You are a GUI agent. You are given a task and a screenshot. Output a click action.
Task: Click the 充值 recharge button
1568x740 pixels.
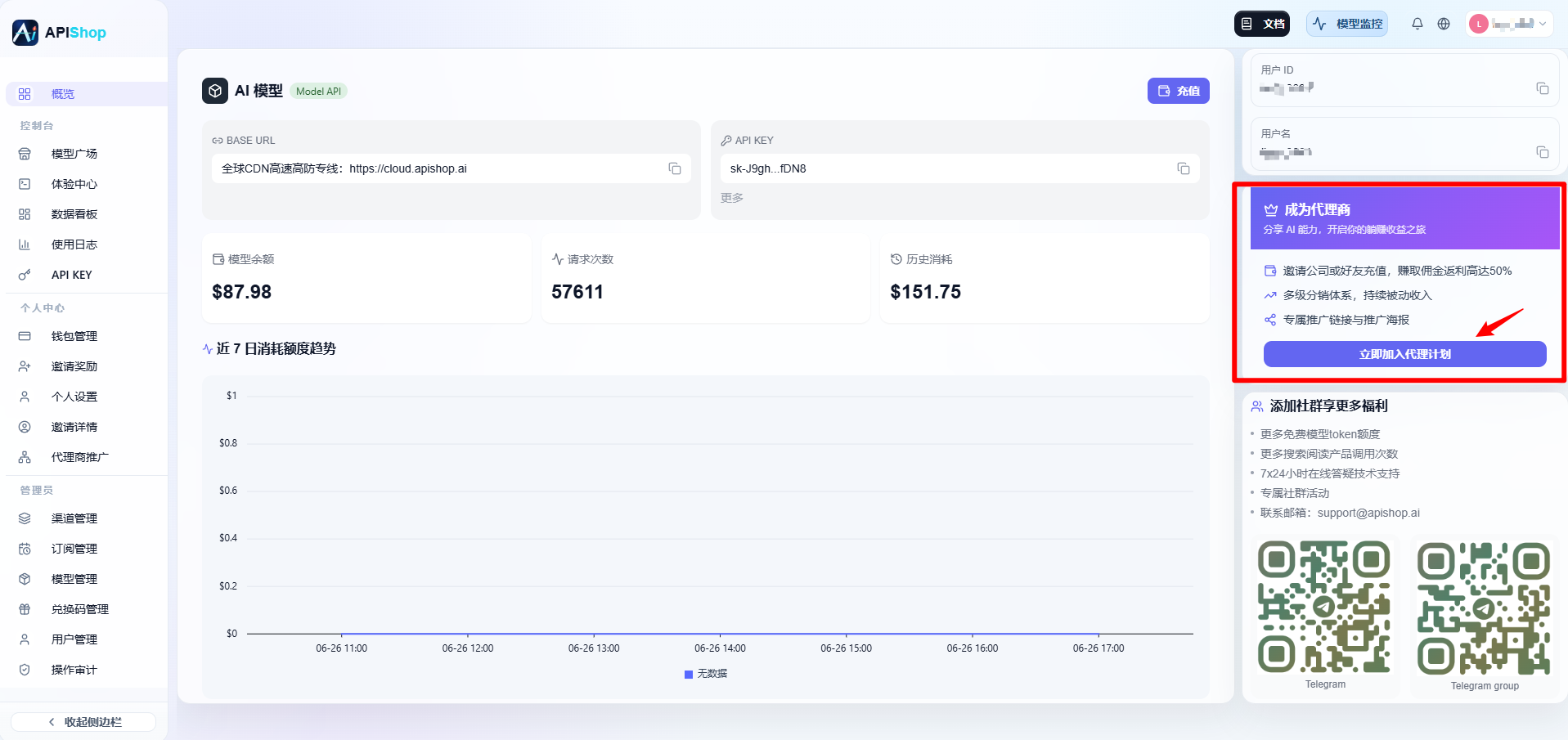tap(1179, 91)
